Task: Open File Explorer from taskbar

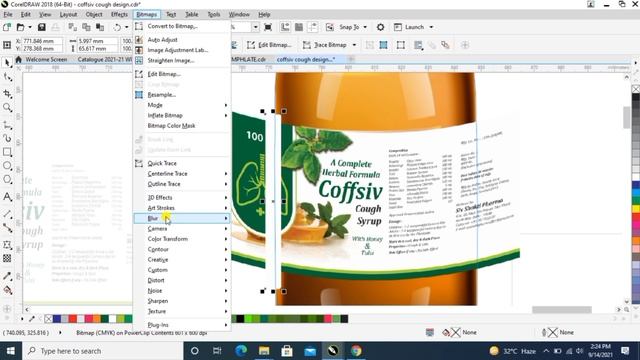Action: tap(264, 351)
